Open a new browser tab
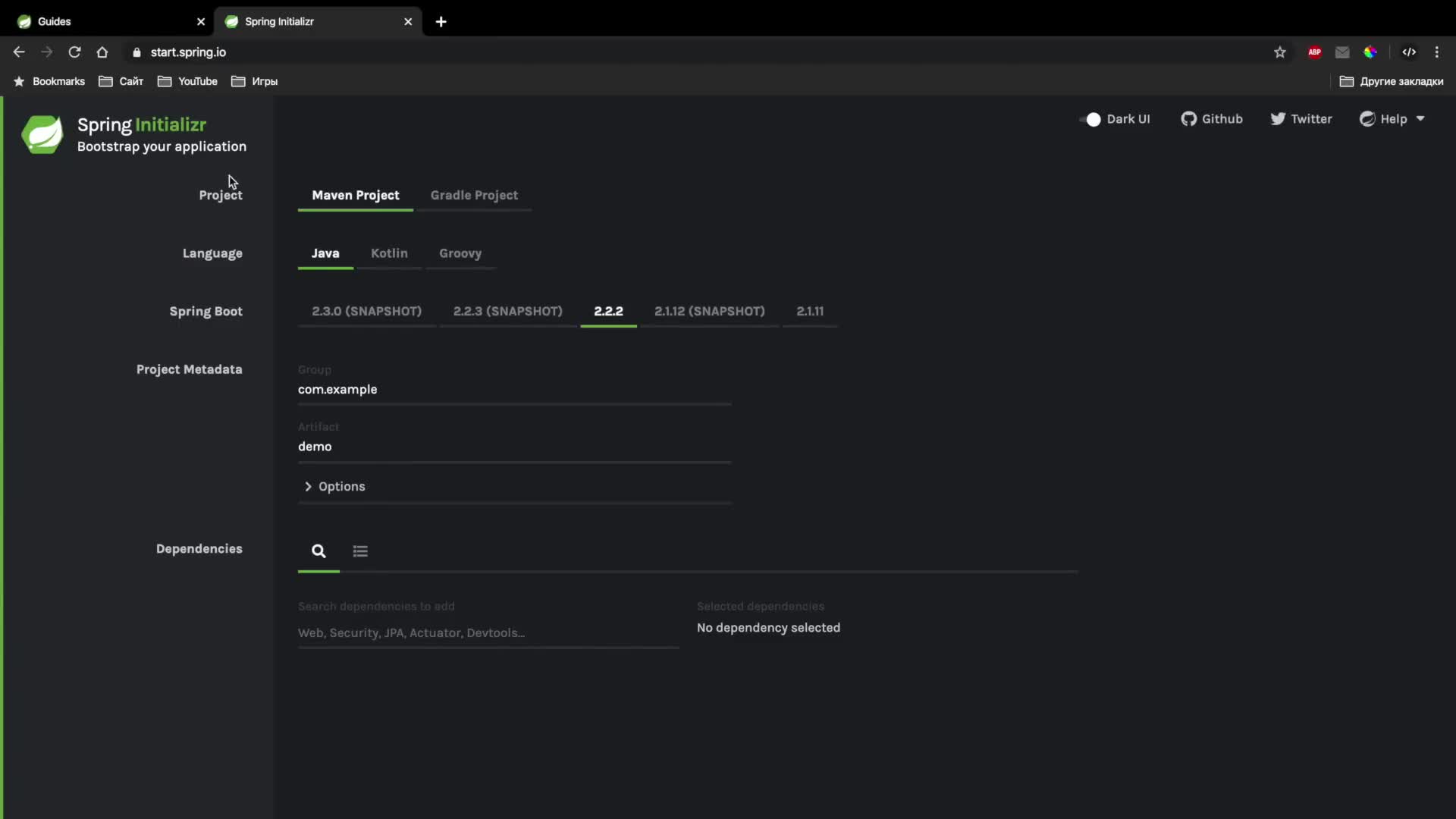 tap(441, 21)
